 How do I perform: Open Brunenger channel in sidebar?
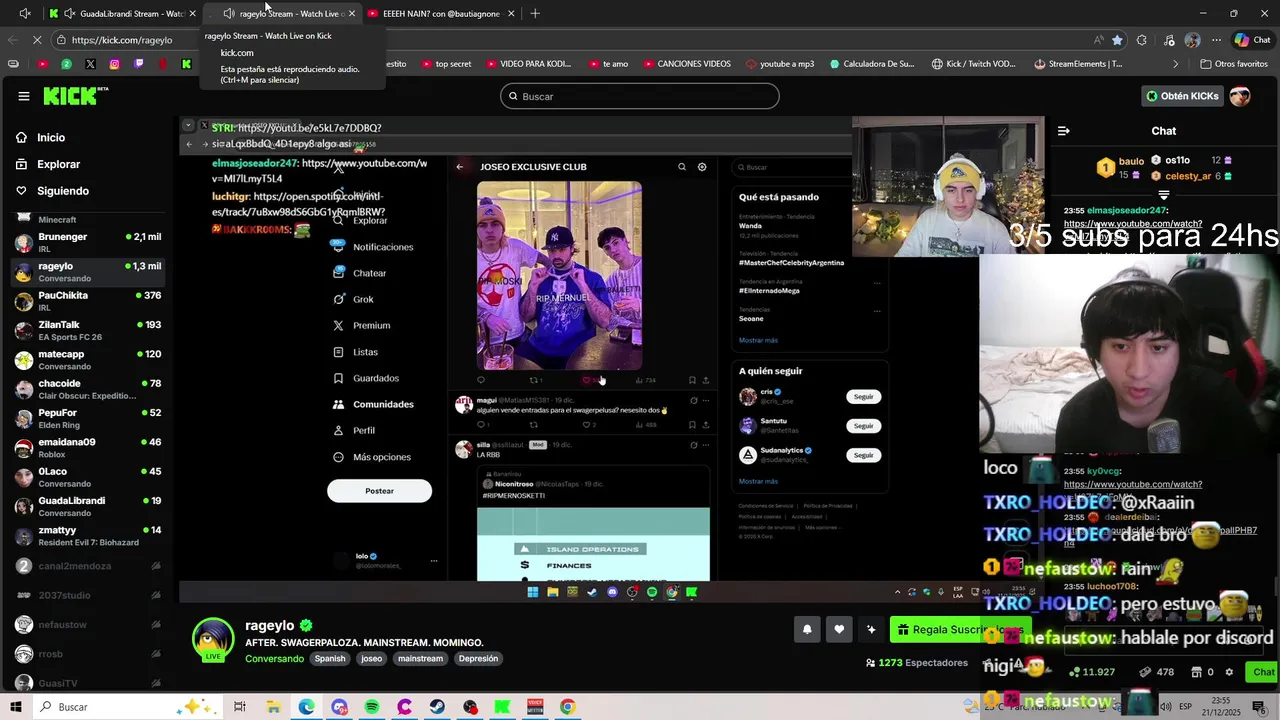pos(88,243)
